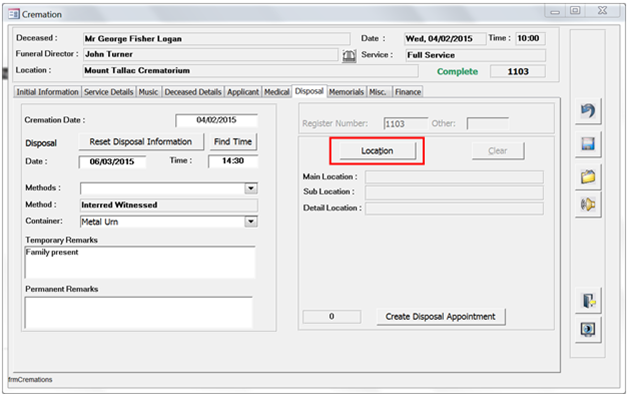Select the Applicant tab

(243, 92)
